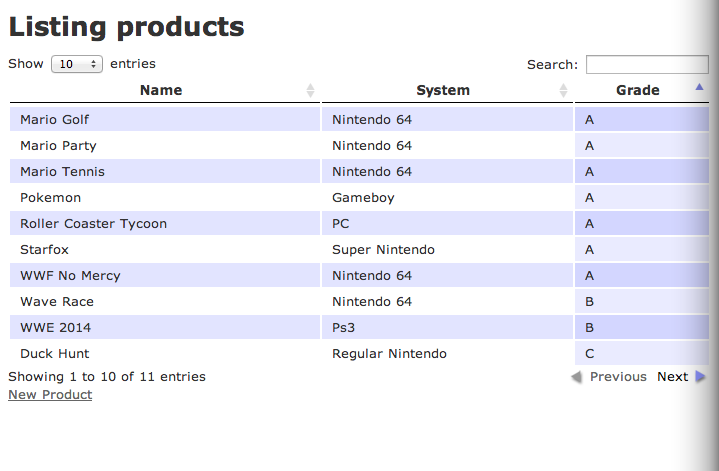Click the right arrow icon beside Next
719x471 pixels.
(700, 377)
